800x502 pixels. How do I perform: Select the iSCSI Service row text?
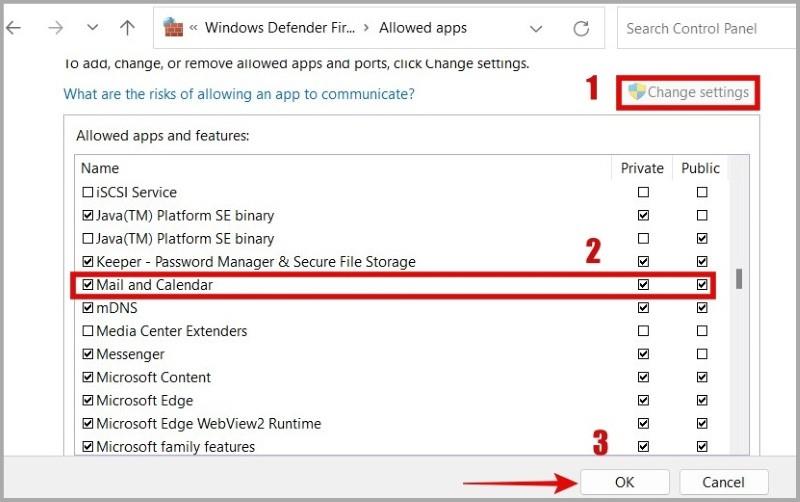(137, 192)
